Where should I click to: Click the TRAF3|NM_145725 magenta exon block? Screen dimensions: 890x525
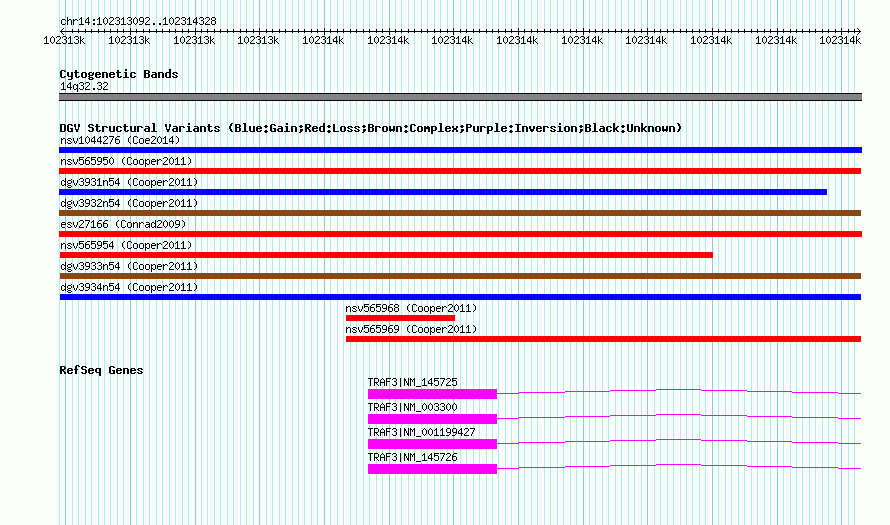433,394
